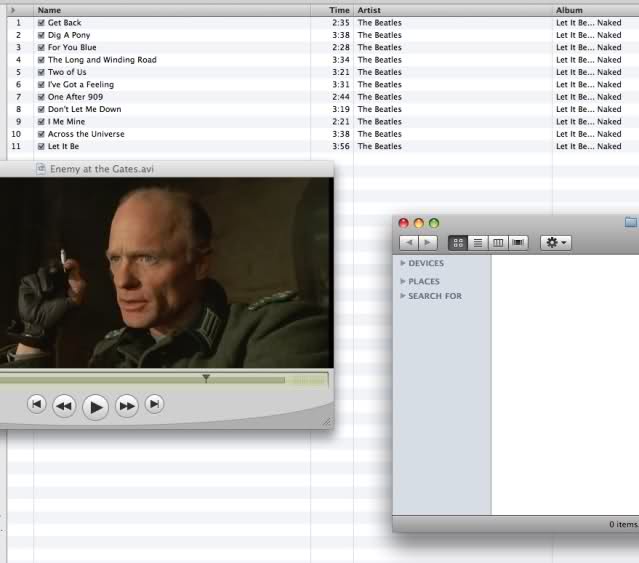Viewport: 639px width, 563px height.
Task: Sort tracks by the Artist column header
Action: tap(453, 10)
